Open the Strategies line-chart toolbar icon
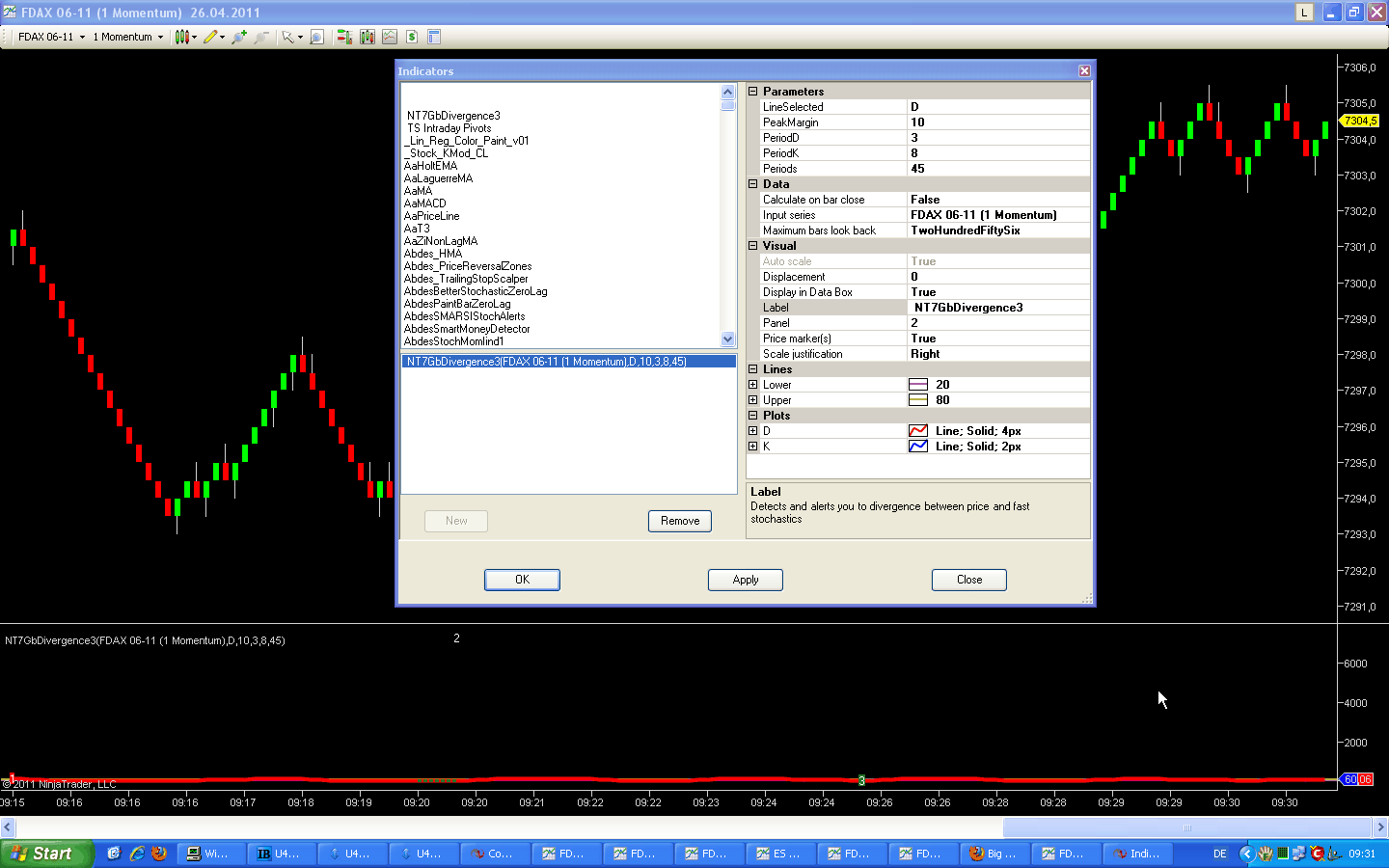 (x=389, y=37)
